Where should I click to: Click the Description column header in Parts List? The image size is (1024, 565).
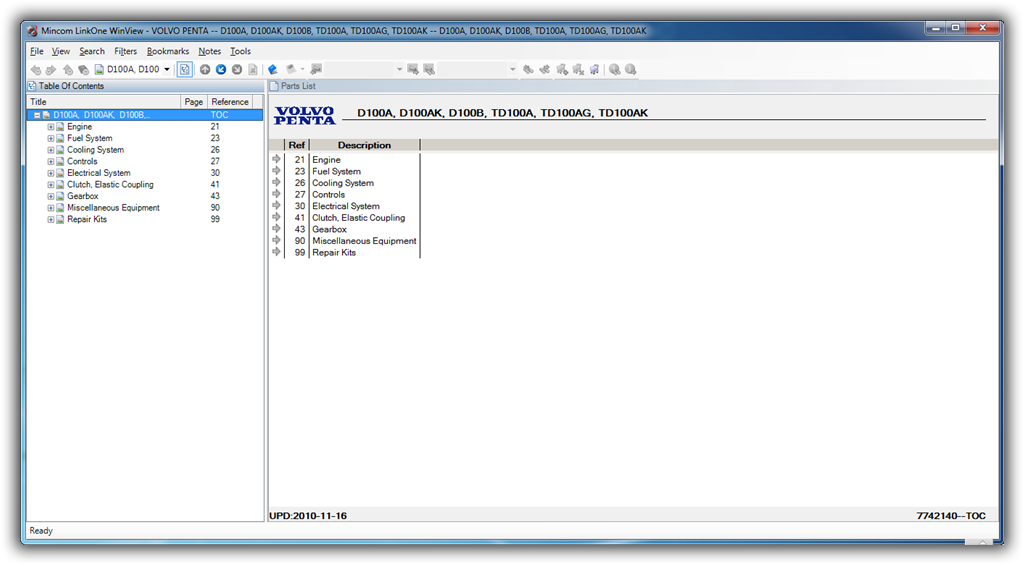364,145
